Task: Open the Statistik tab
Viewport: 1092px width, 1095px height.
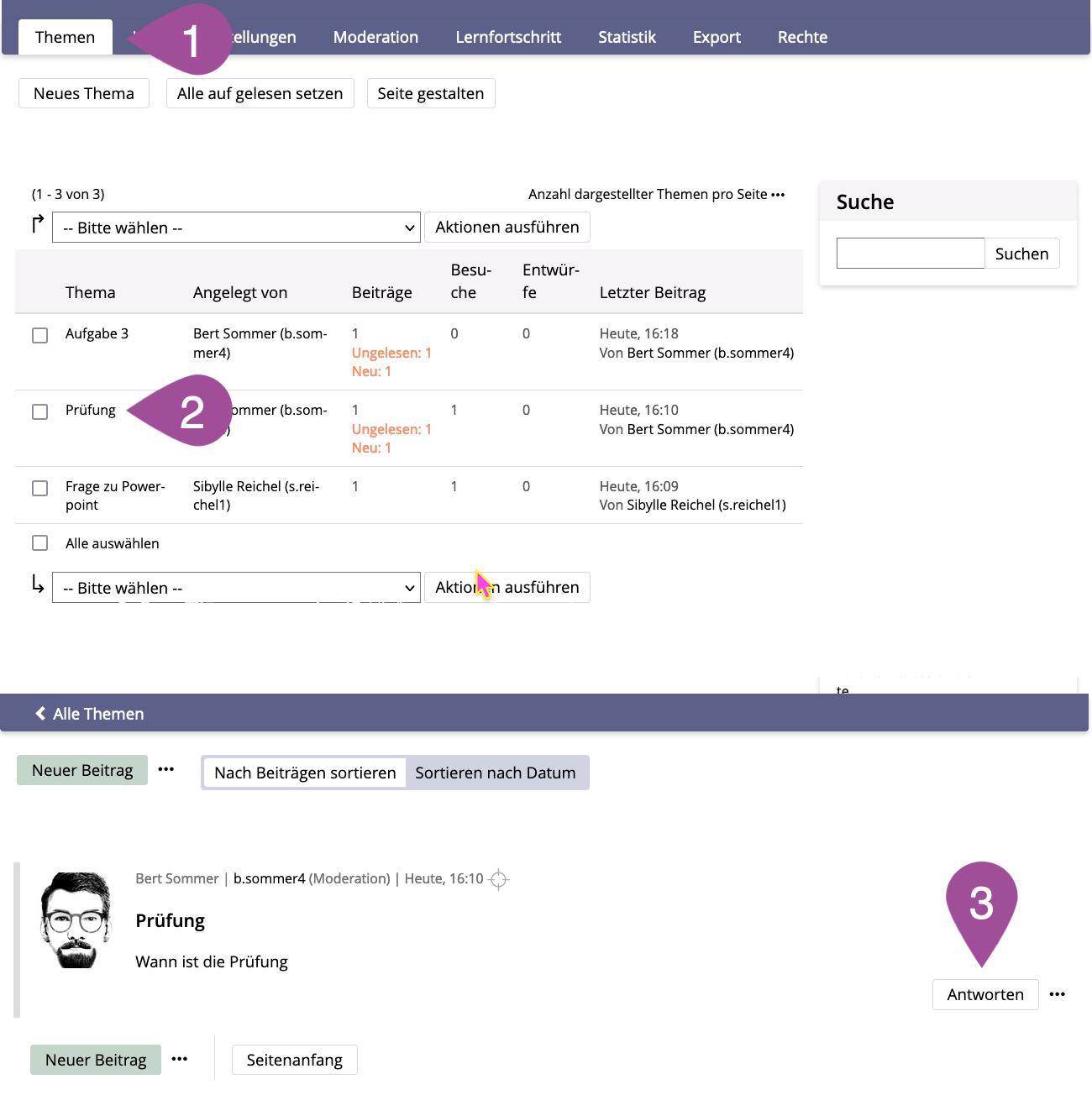Action: (x=627, y=37)
